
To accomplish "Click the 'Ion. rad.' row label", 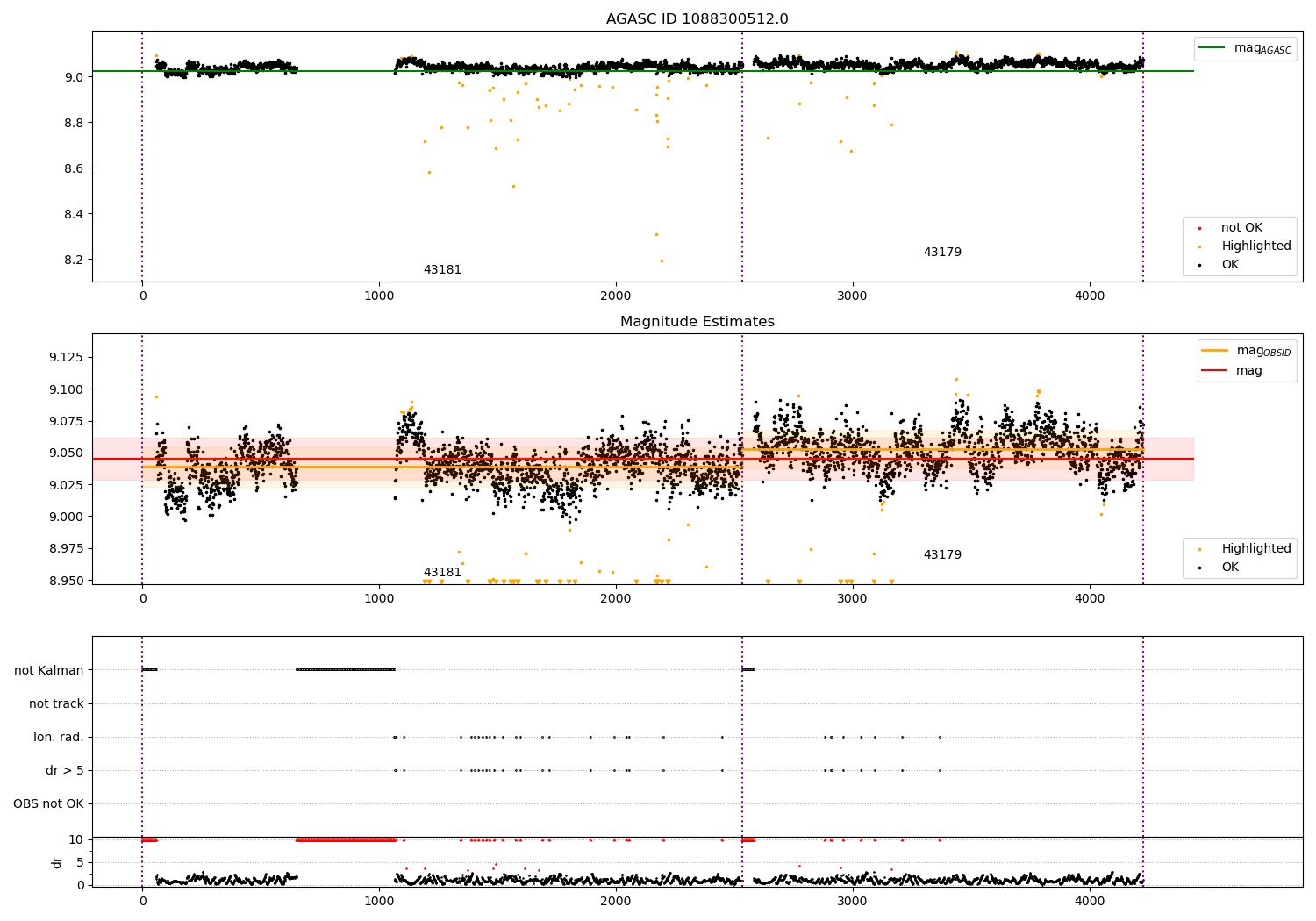I will point(59,738).
